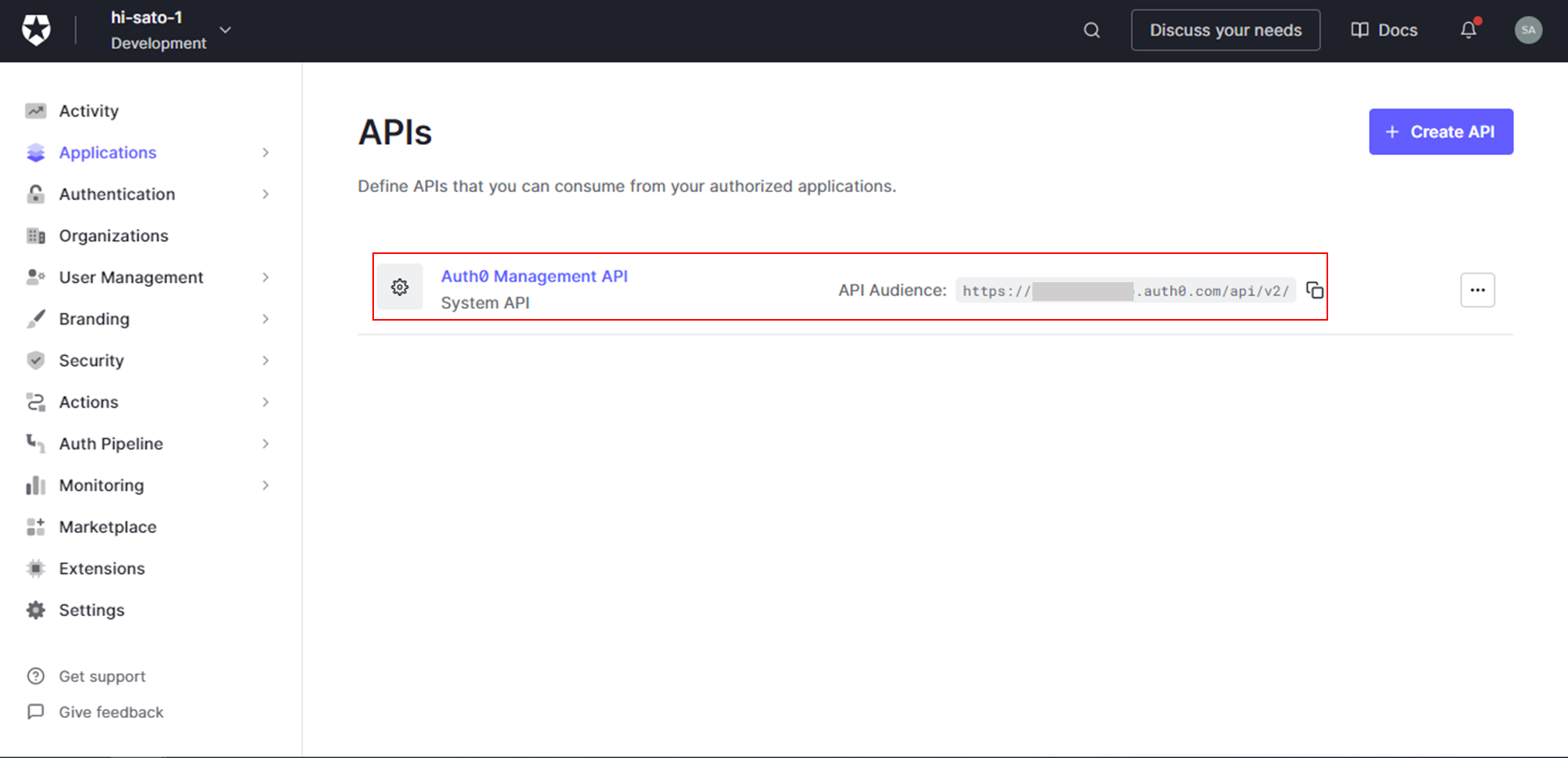Click the Extensions icon in the sidebar

[x=35, y=568]
